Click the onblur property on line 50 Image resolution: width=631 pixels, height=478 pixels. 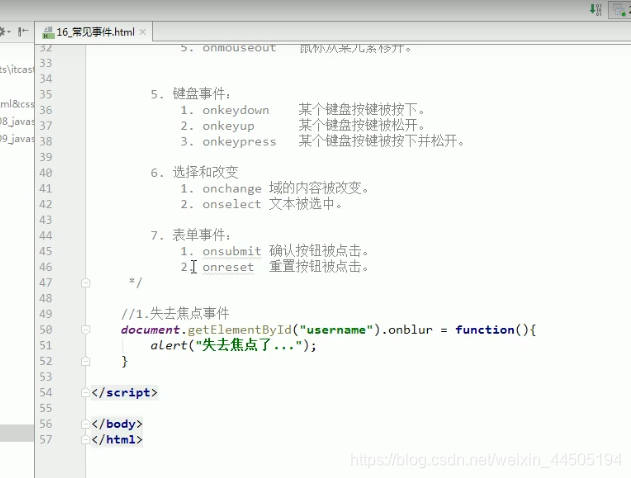pos(410,330)
